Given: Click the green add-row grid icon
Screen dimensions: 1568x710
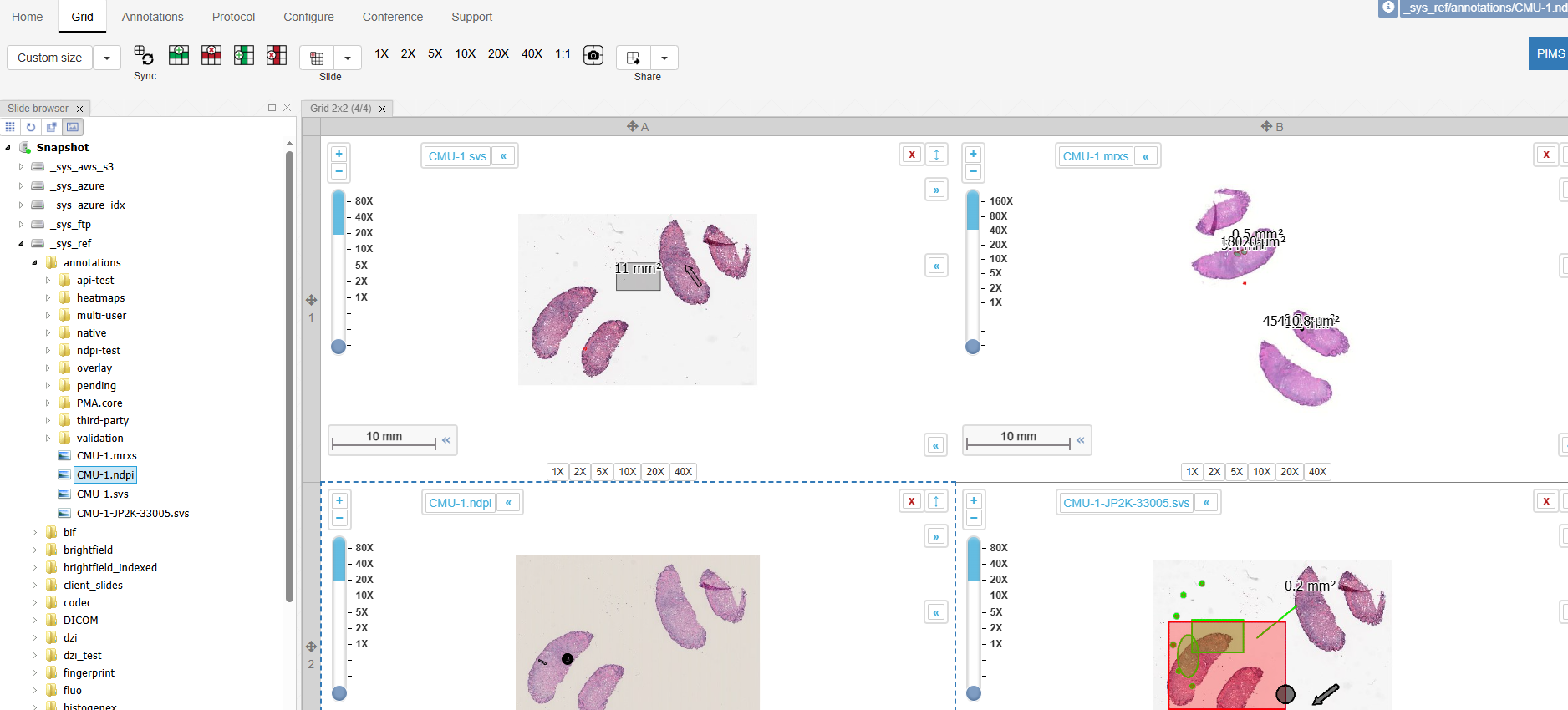Looking at the screenshot, I should tap(179, 56).
